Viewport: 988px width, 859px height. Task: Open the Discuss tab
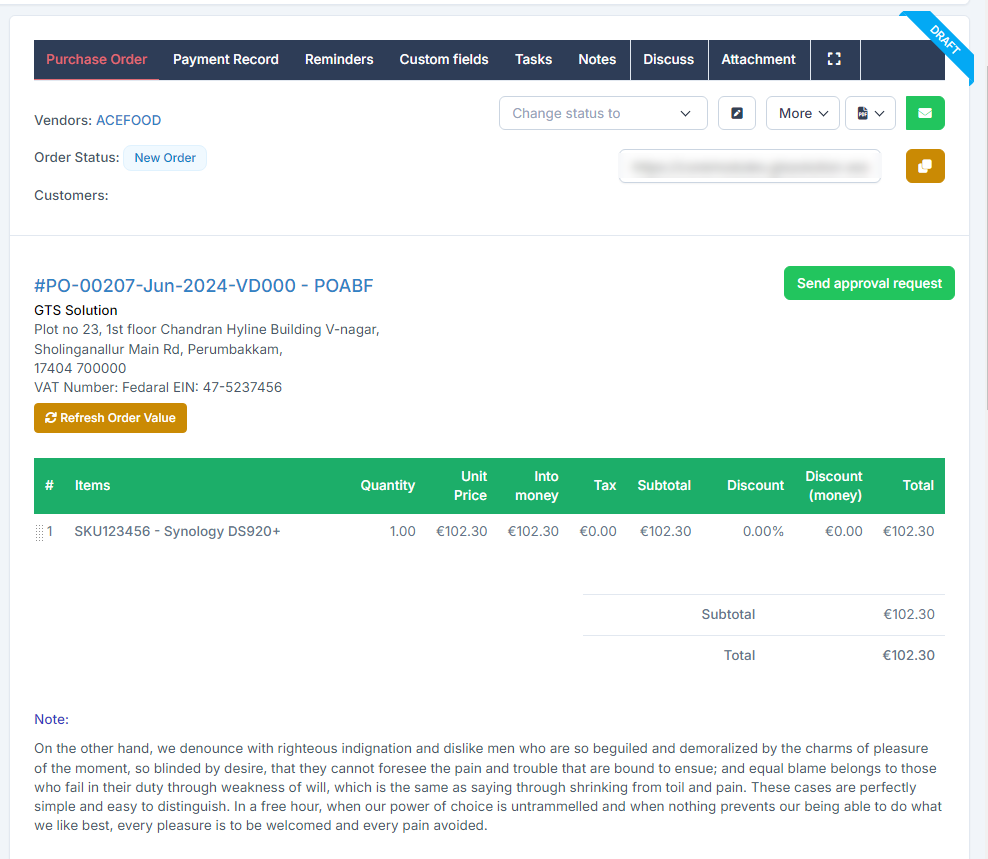tap(668, 59)
